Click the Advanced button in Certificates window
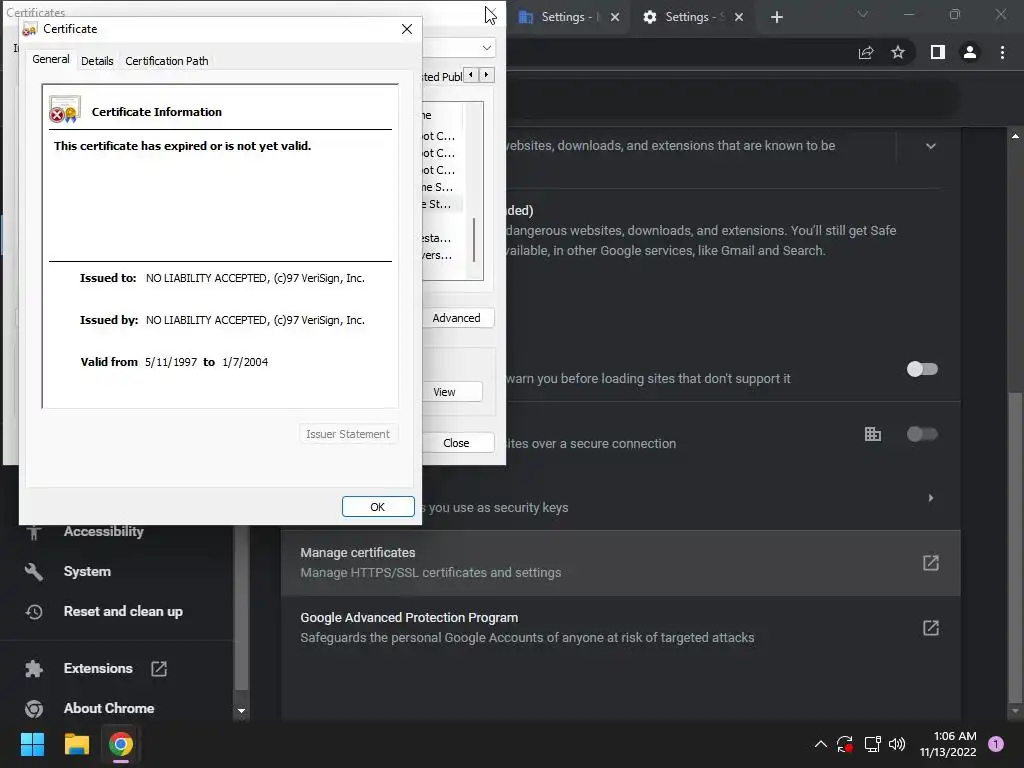This screenshot has height=768, width=1024. [x=456, y=318]
